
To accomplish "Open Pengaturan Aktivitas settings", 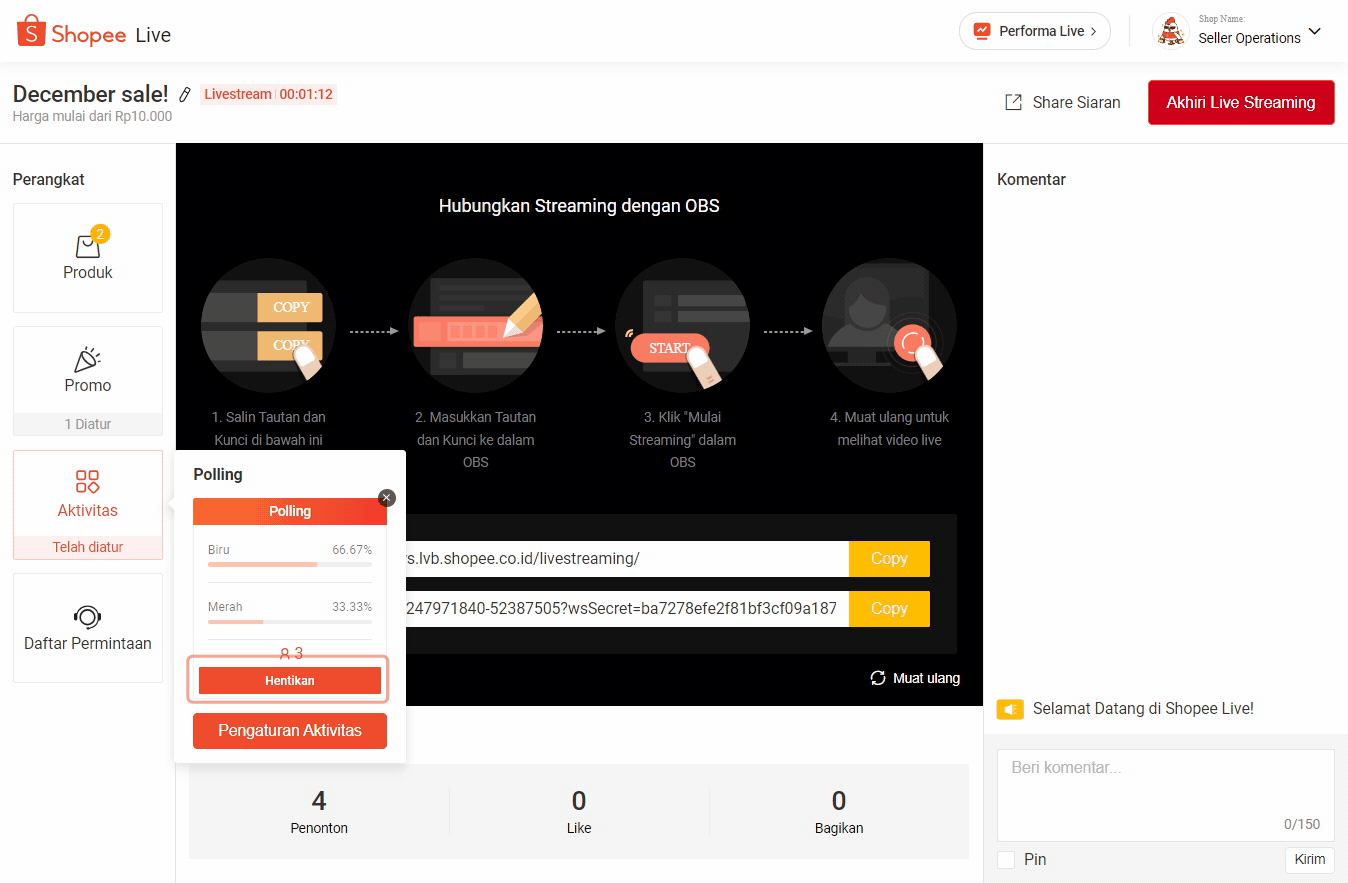I will [x=289, y=730].
